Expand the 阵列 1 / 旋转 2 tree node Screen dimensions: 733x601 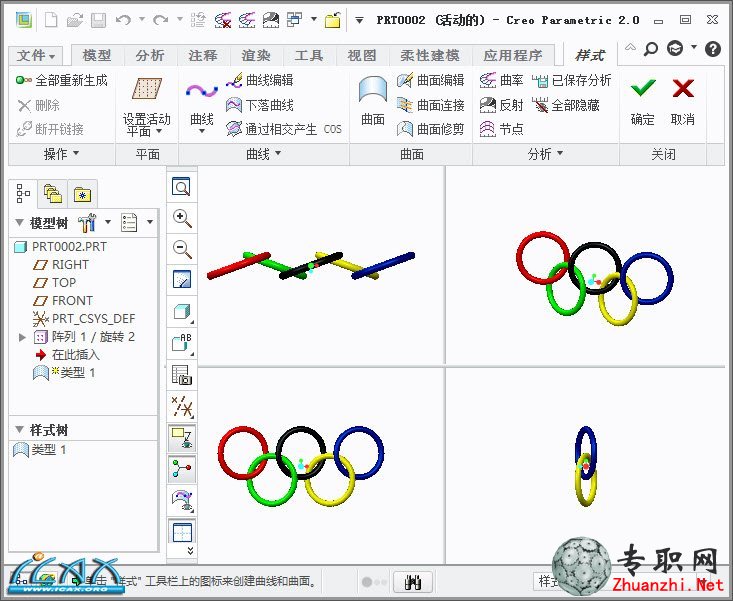pyautogui.click(x=22, y=336)
